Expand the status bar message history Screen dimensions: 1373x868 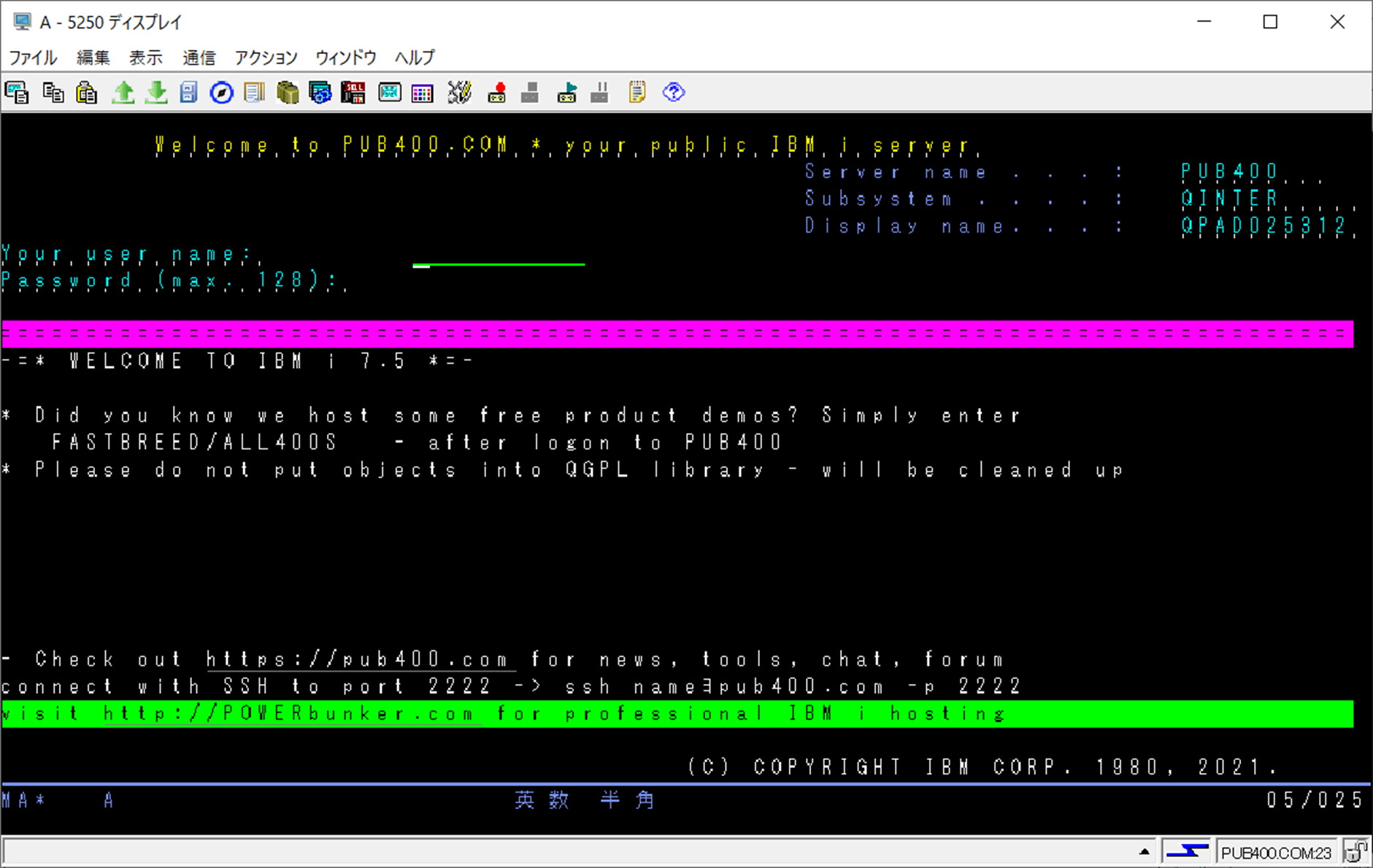[1146, 850]
